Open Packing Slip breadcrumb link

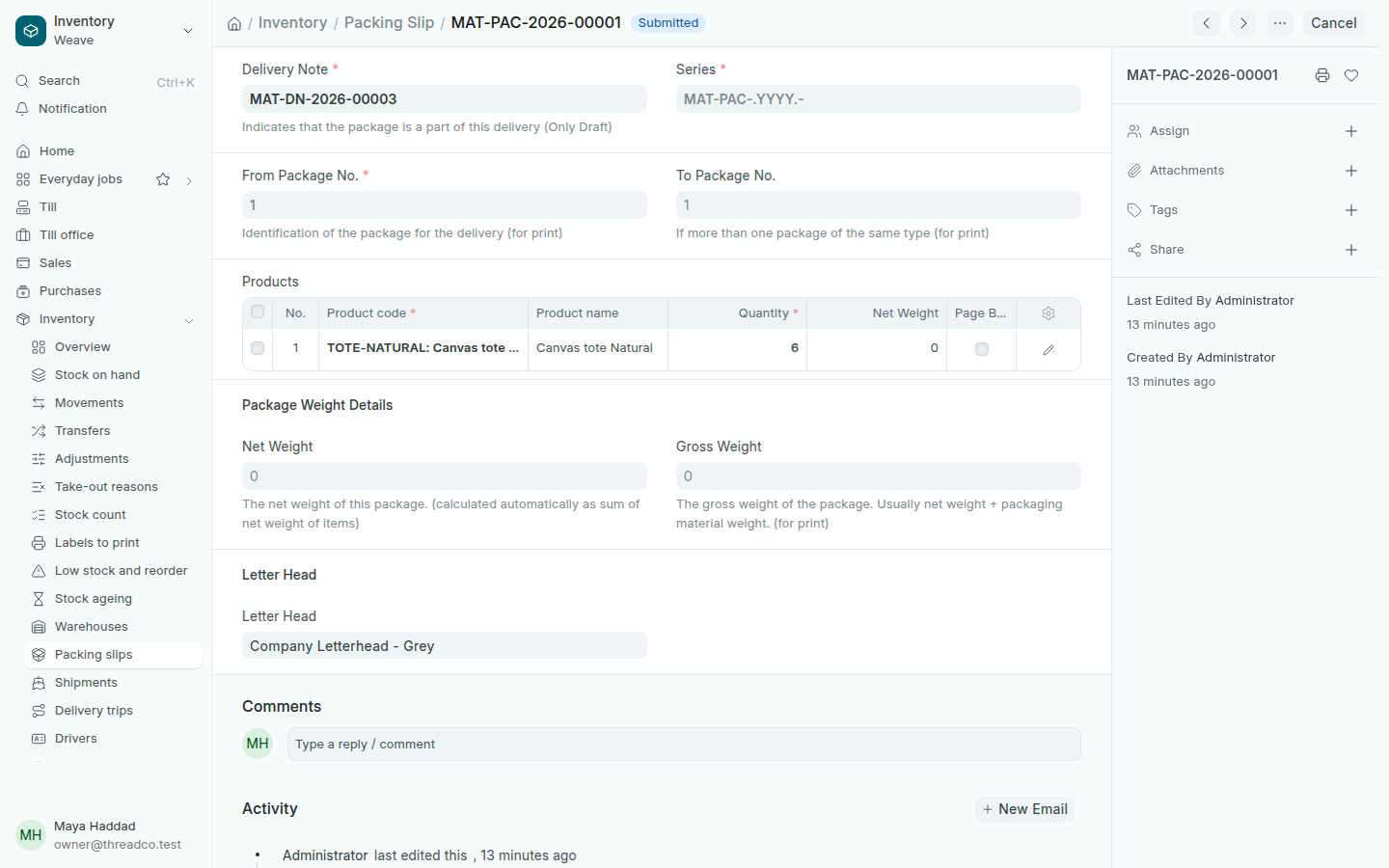[389, 23]
